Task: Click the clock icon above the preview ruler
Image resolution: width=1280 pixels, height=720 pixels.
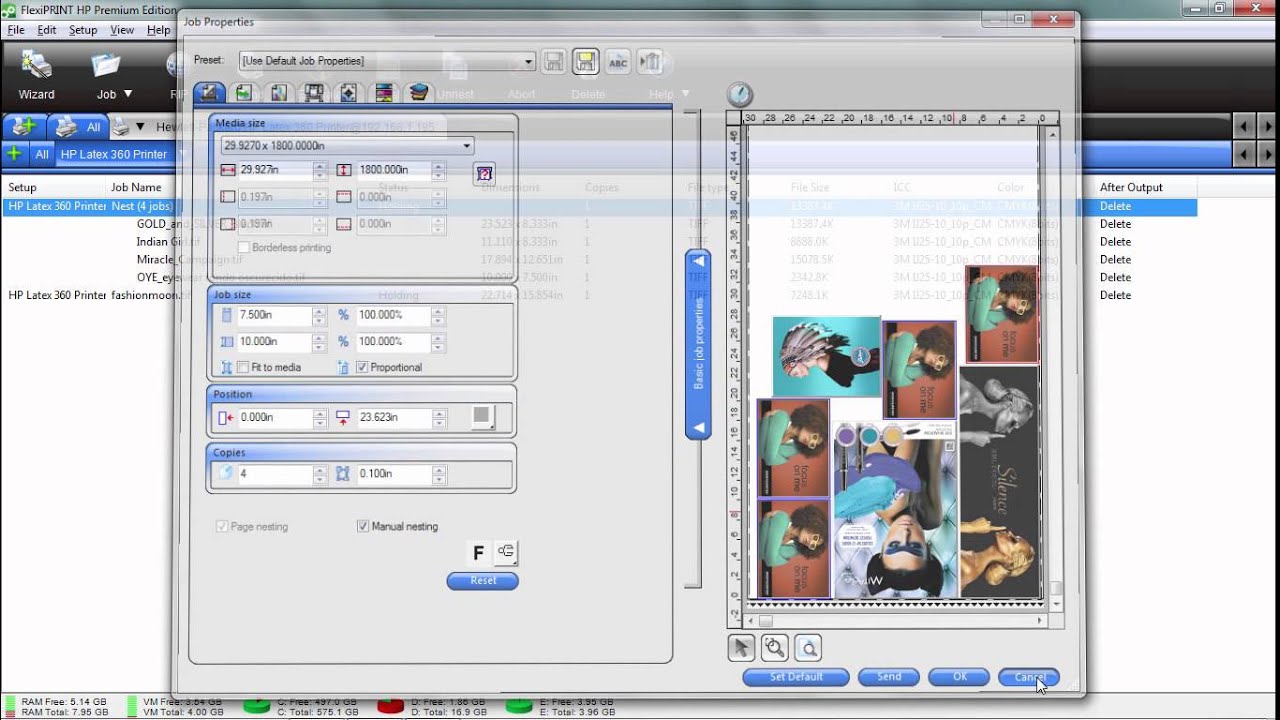Action: coord(739,94)
